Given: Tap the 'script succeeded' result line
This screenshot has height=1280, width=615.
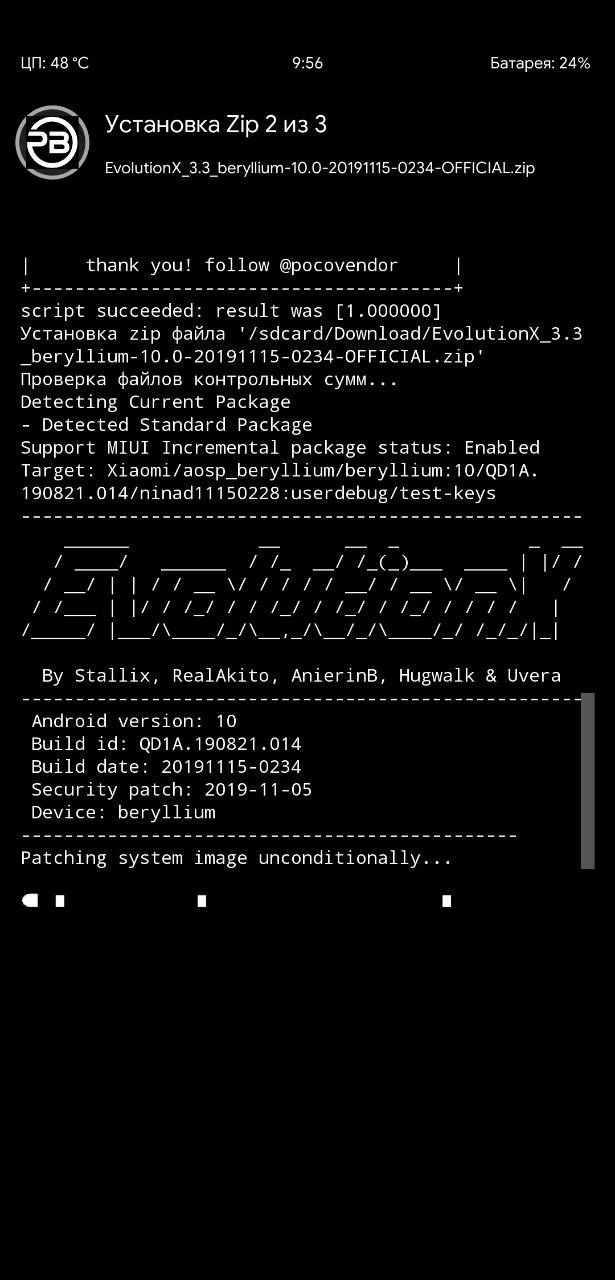Looking at the screenshot, I should pos(231,311).
